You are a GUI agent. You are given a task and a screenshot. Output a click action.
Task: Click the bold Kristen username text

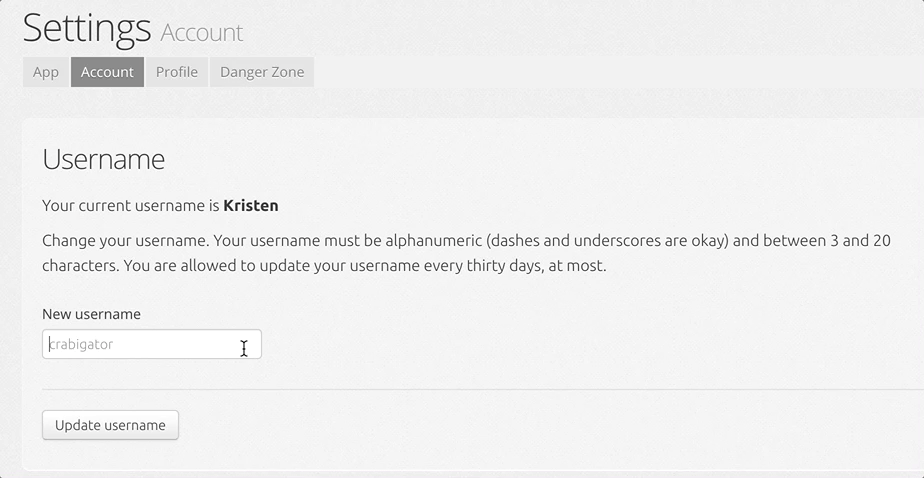pos(251,206)
